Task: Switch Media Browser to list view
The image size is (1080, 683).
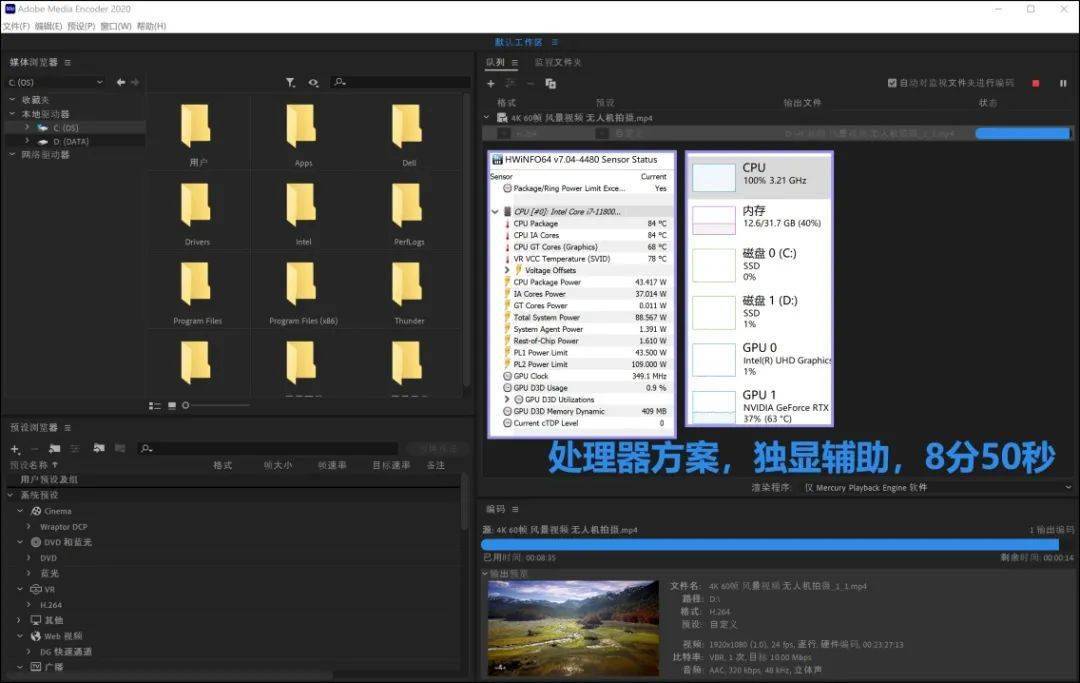Action: point(155,406)
